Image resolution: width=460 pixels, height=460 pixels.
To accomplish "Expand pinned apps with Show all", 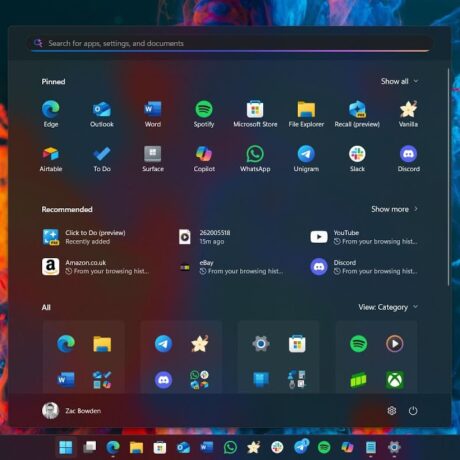I will click(399, 81).
